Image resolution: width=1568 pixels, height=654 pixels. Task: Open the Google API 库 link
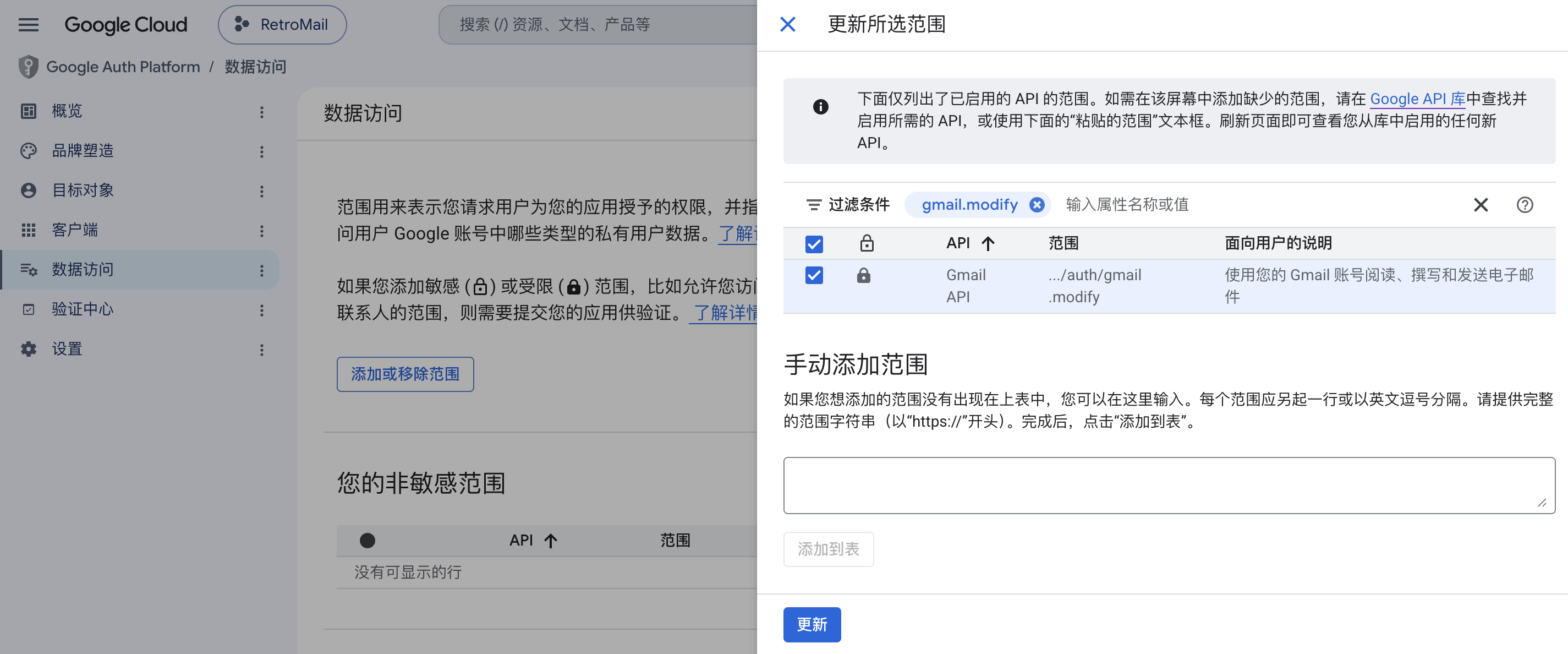tap(1418, 99)
